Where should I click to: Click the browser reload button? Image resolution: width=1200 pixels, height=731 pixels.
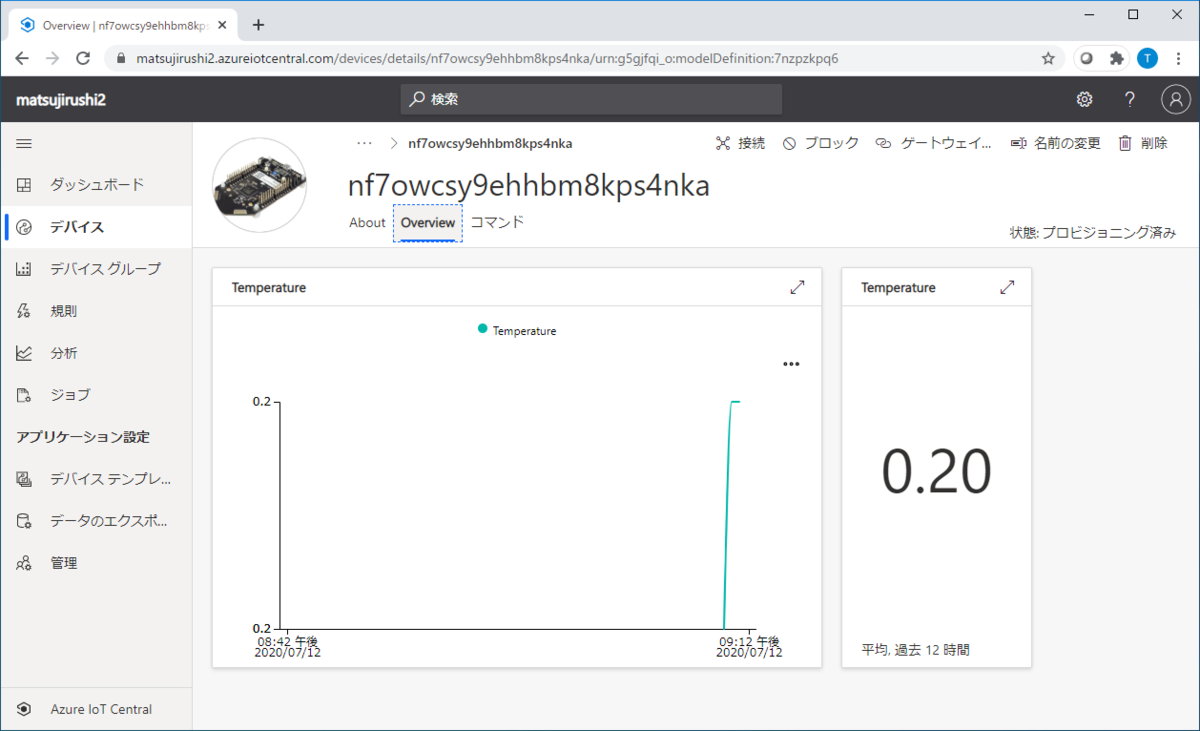tap(84, 58)
